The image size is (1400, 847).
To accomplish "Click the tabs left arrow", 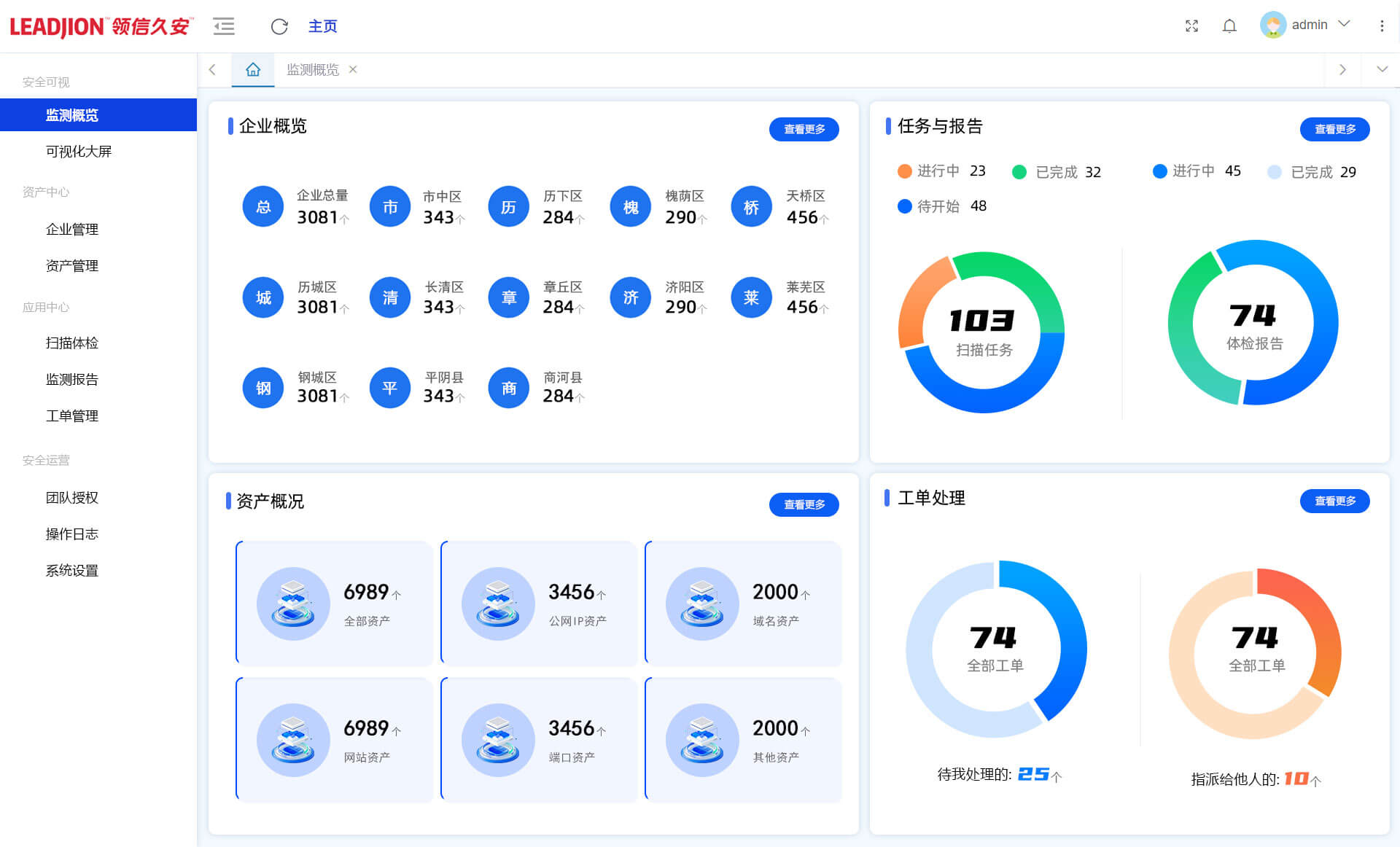I will [x=213, y=69].
